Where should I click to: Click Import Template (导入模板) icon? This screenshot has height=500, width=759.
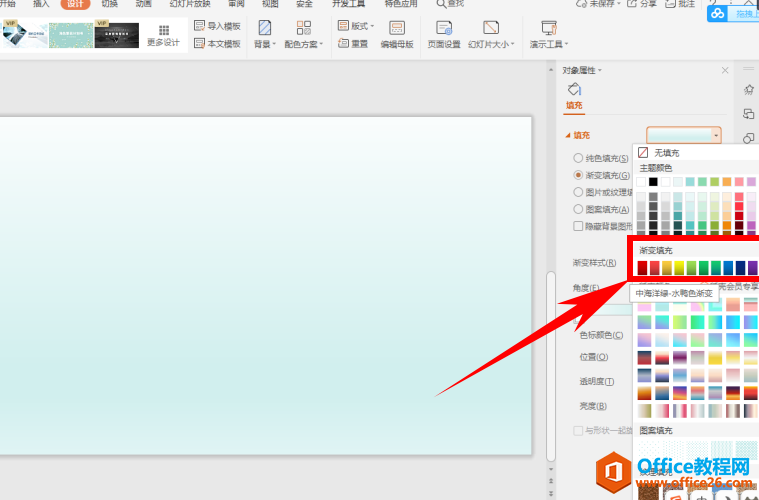(199, 26)
